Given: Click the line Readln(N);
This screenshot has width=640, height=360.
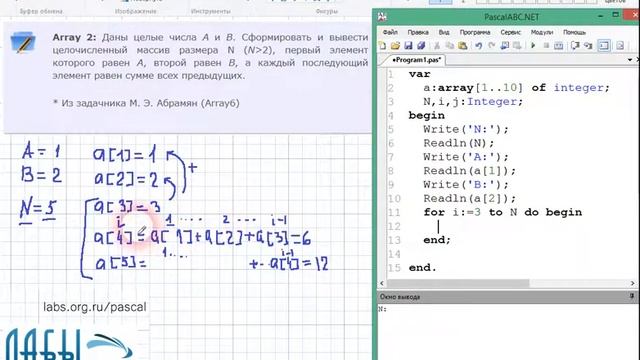Looking at the screenshot, I should click(x=458, y=143).
